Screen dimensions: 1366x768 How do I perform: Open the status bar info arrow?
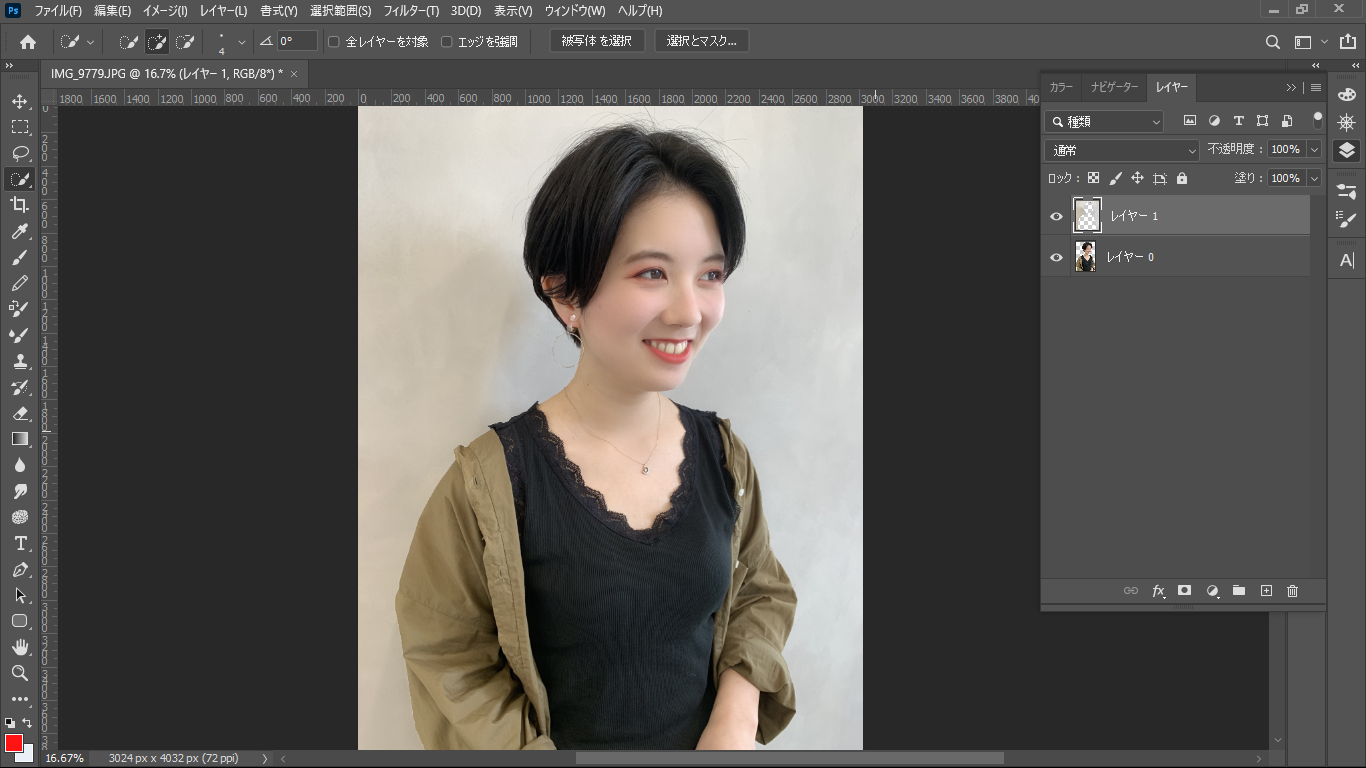265,758
